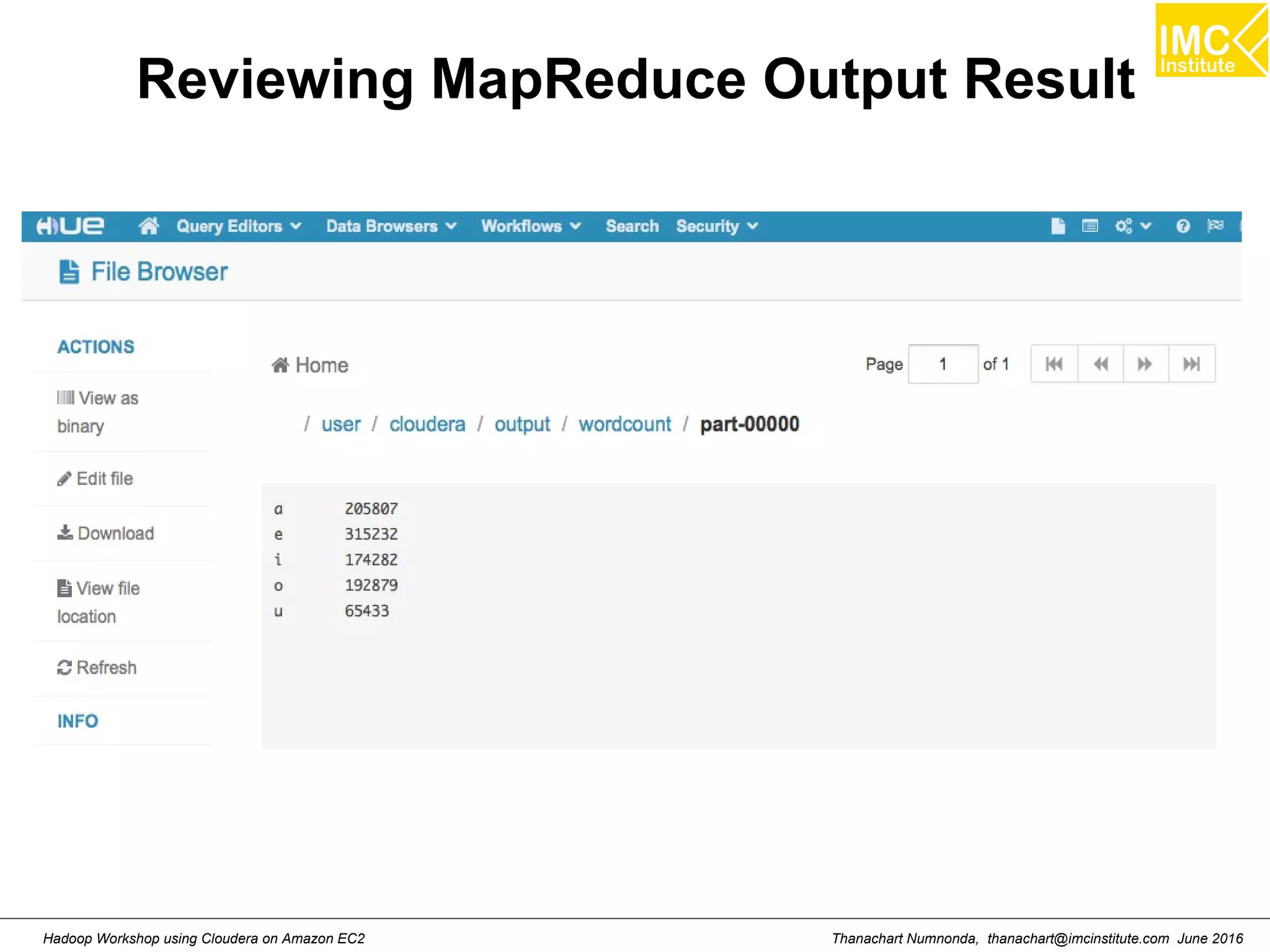The height and width of the screenshot is (952, 1270).
Task: Click the File Browser heading icon
Action: click(x=69, y=271)
